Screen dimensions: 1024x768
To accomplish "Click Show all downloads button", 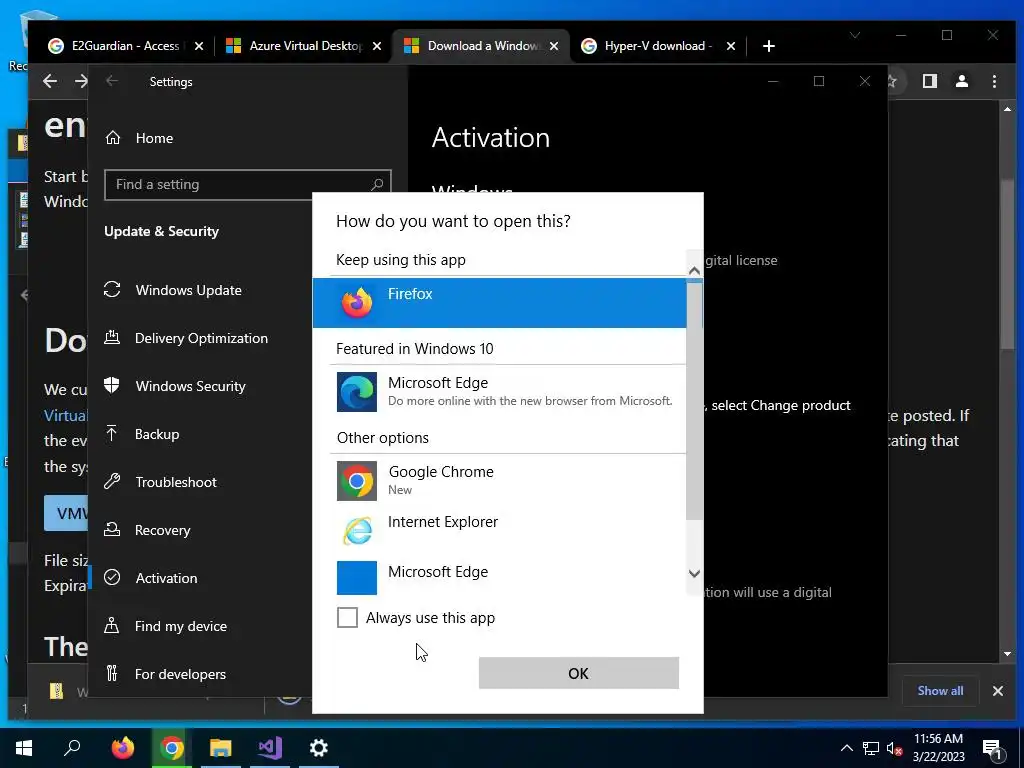I will (940, 690).
